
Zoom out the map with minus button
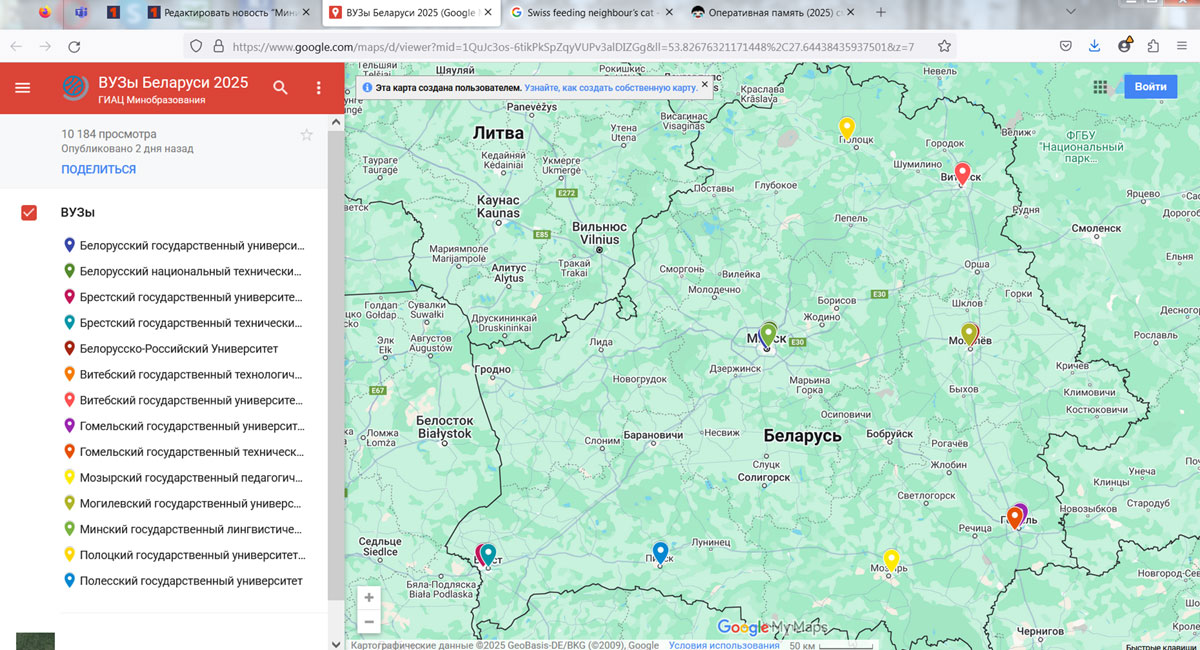(x=369, y=622)
